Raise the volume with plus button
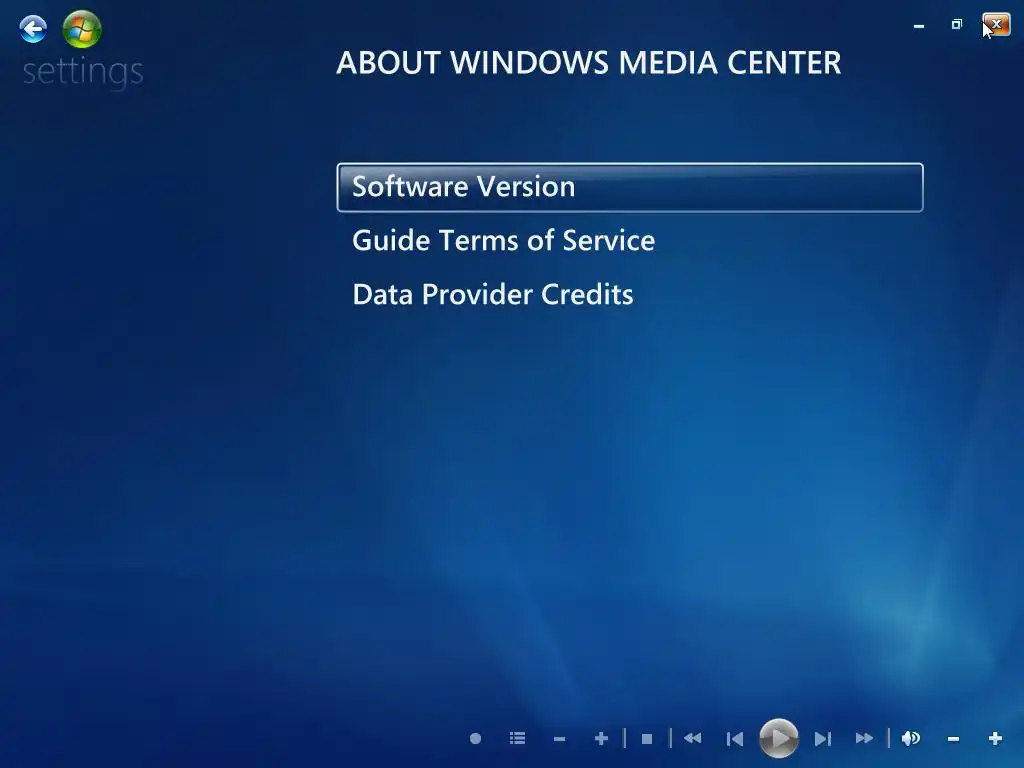The image size is (1024, 768). coord(995,739)
